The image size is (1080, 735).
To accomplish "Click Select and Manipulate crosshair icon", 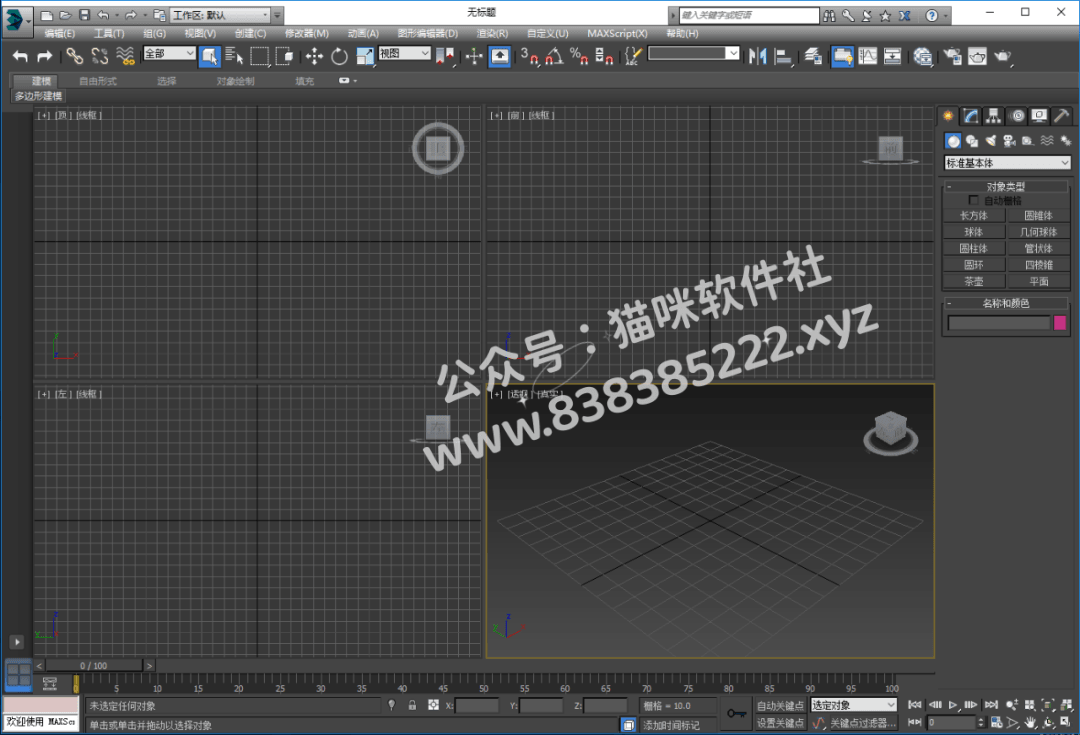I will coord(474,56).
